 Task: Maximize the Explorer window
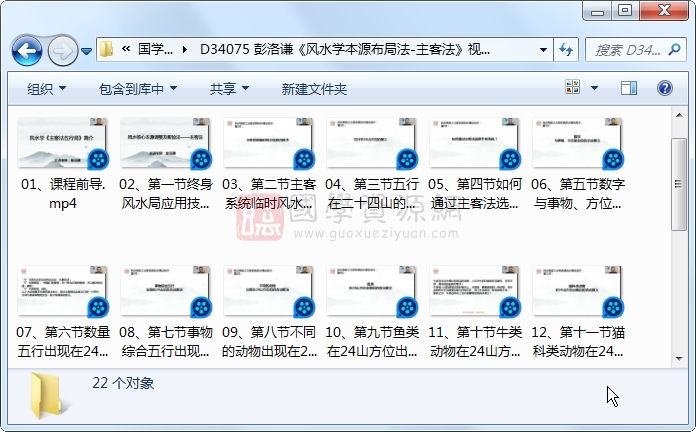pyautogui.click(x=625, y=11)
